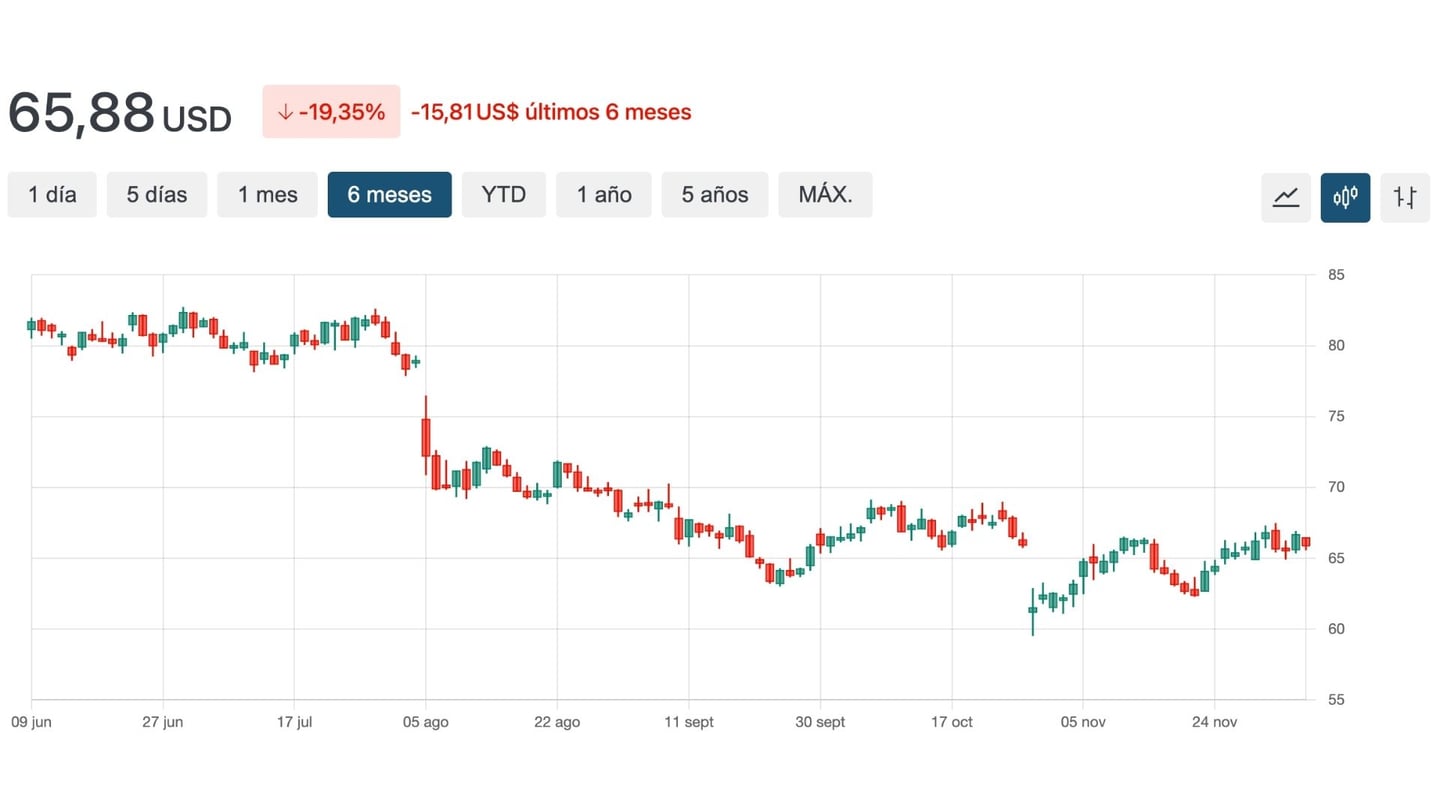Screen dimensions: 1440x810
Task: Switch to the OHLC bar chart icon
Action: click(x=1405, y=197)
